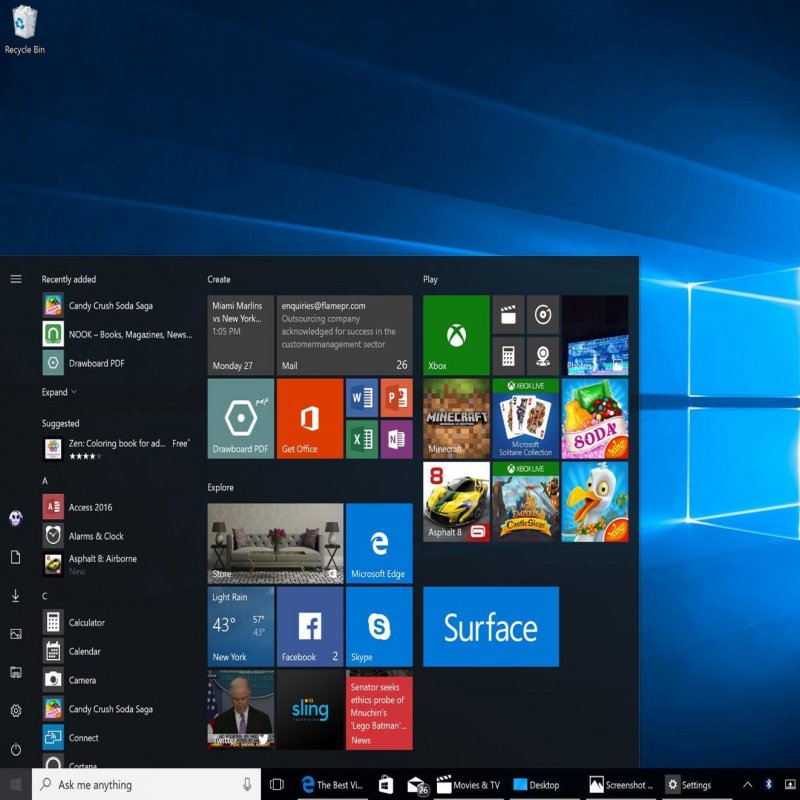This screenshot has height=800, width=800.
Task: Open Camera from app list
Action: point(118,680)
